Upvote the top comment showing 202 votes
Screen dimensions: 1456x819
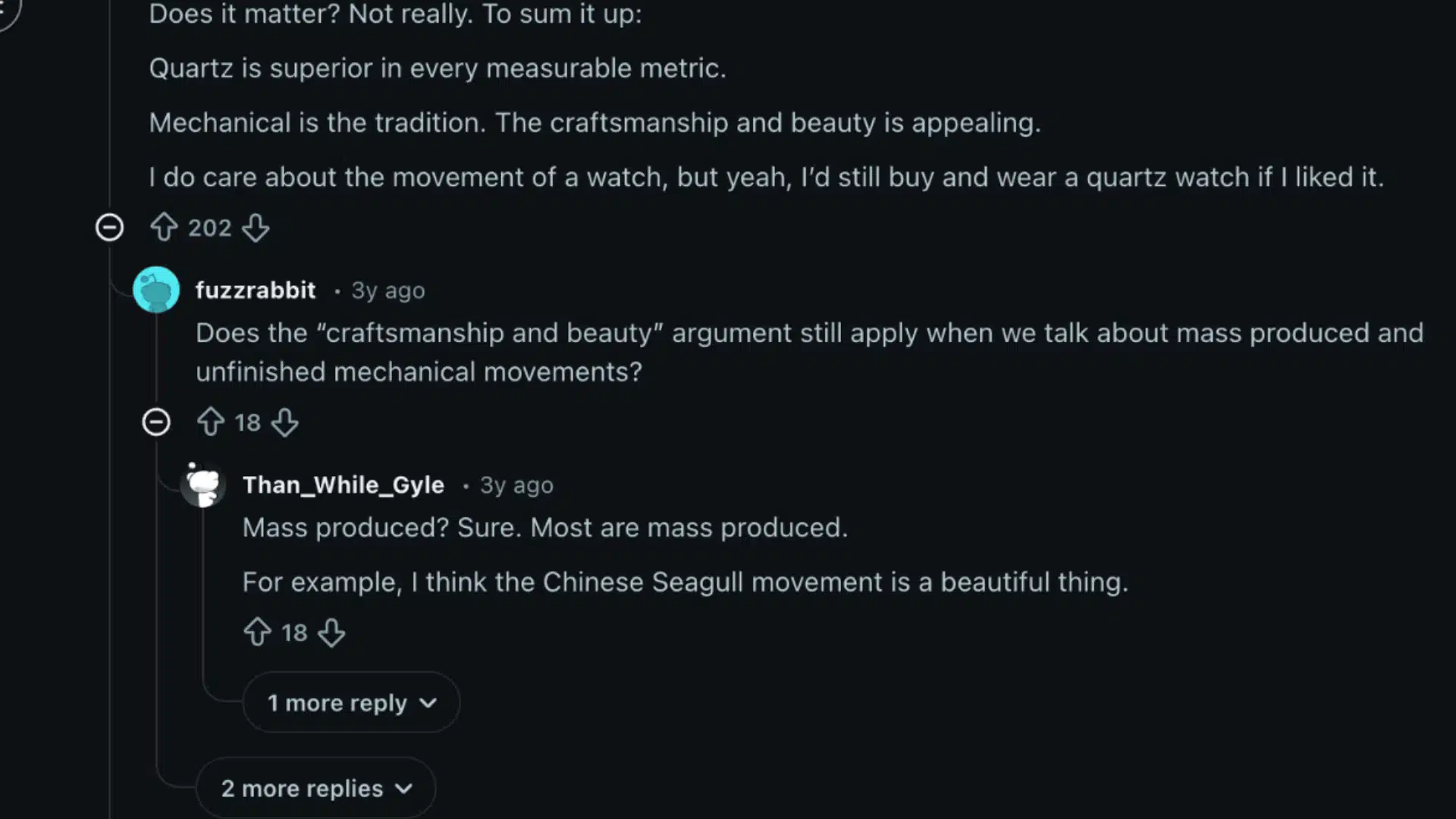pyautogui.click(x=165, y=227)
